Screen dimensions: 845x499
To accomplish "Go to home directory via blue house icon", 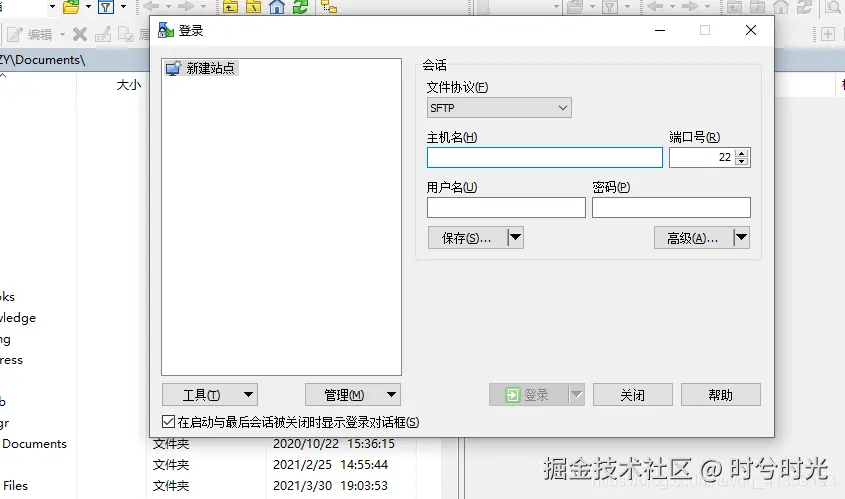I will click(x=277, y=7).
